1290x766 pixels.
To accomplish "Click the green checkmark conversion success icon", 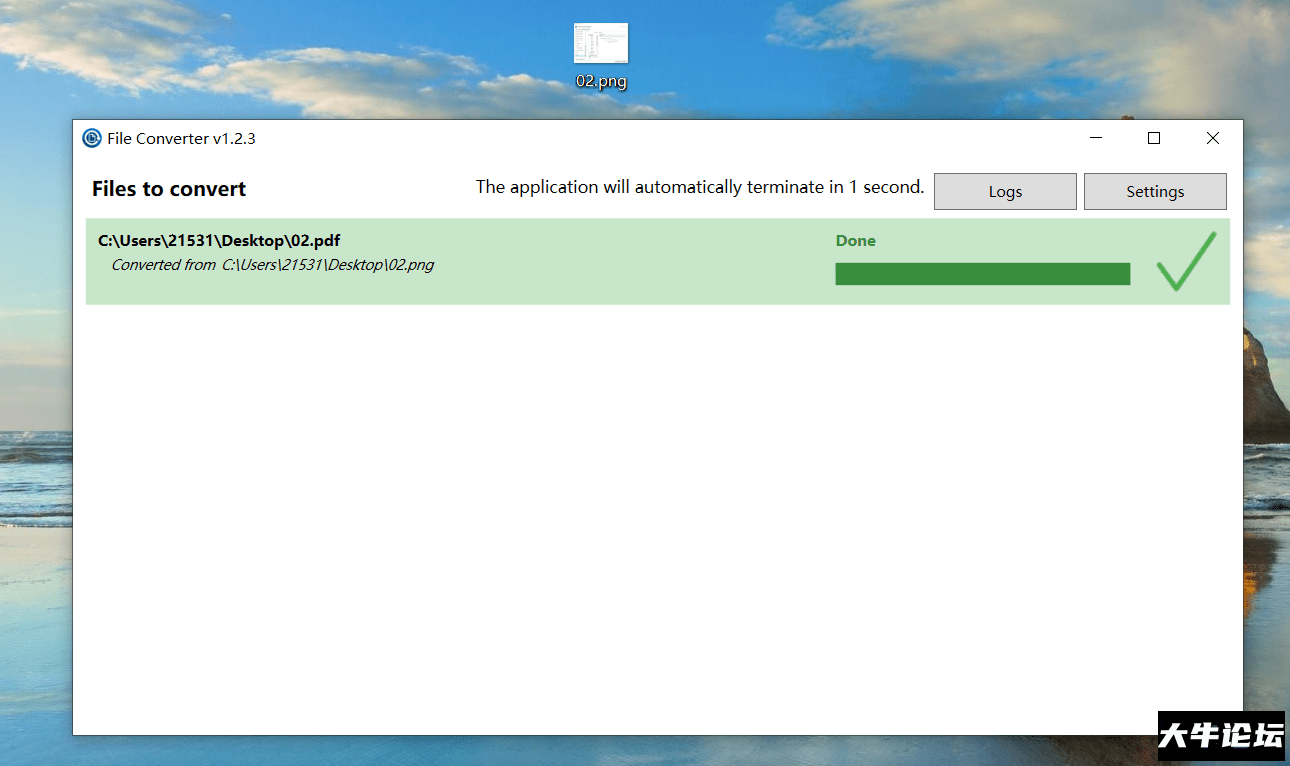I will (1186, 262).
